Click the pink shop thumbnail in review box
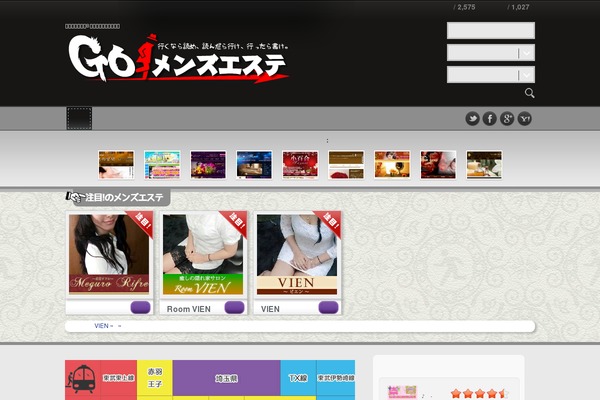The image size is (600, 400). (x=402, y=393)
